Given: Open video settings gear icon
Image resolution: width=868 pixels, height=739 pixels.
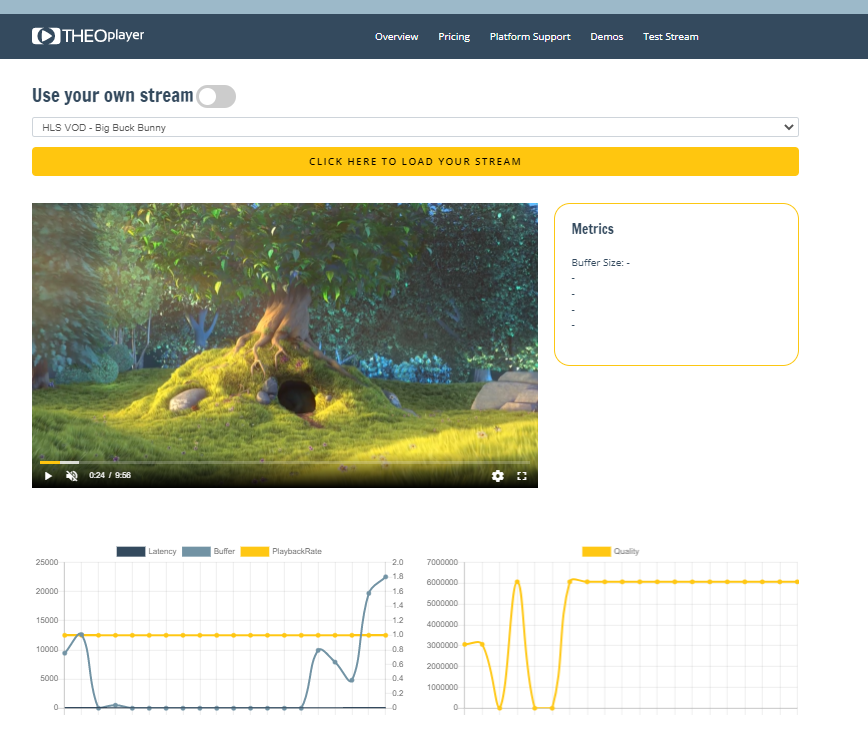Looking at the screenshot, I should point(497,476).
